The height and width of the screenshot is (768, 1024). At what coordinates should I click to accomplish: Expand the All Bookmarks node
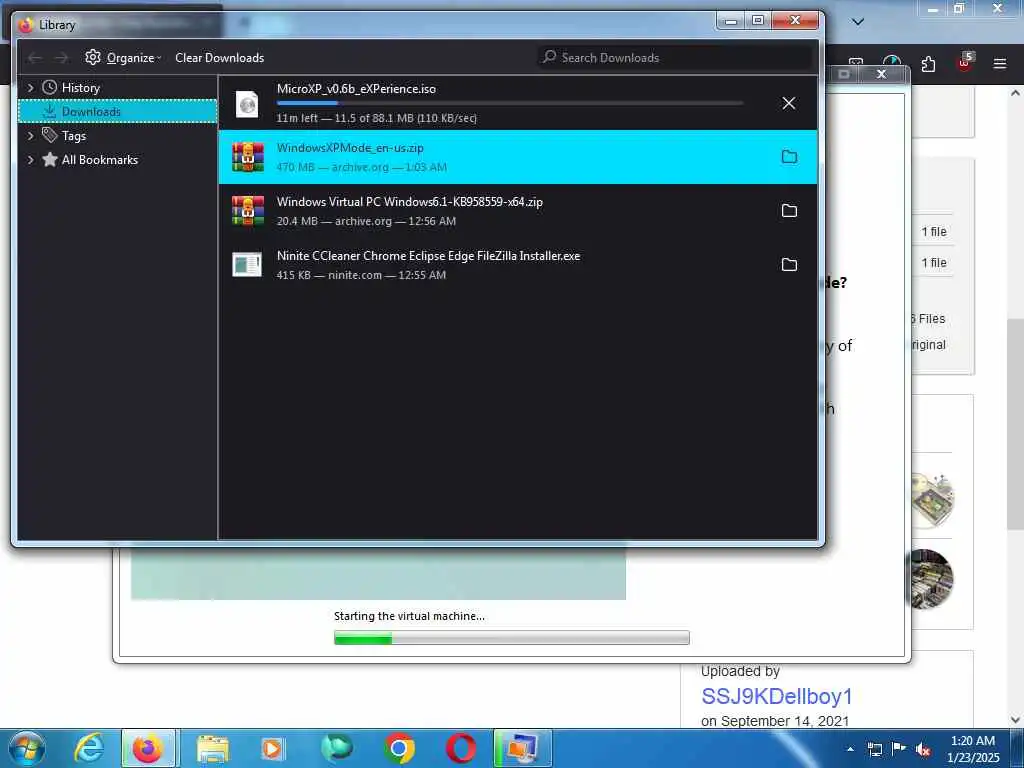click(x=30, y=160)
